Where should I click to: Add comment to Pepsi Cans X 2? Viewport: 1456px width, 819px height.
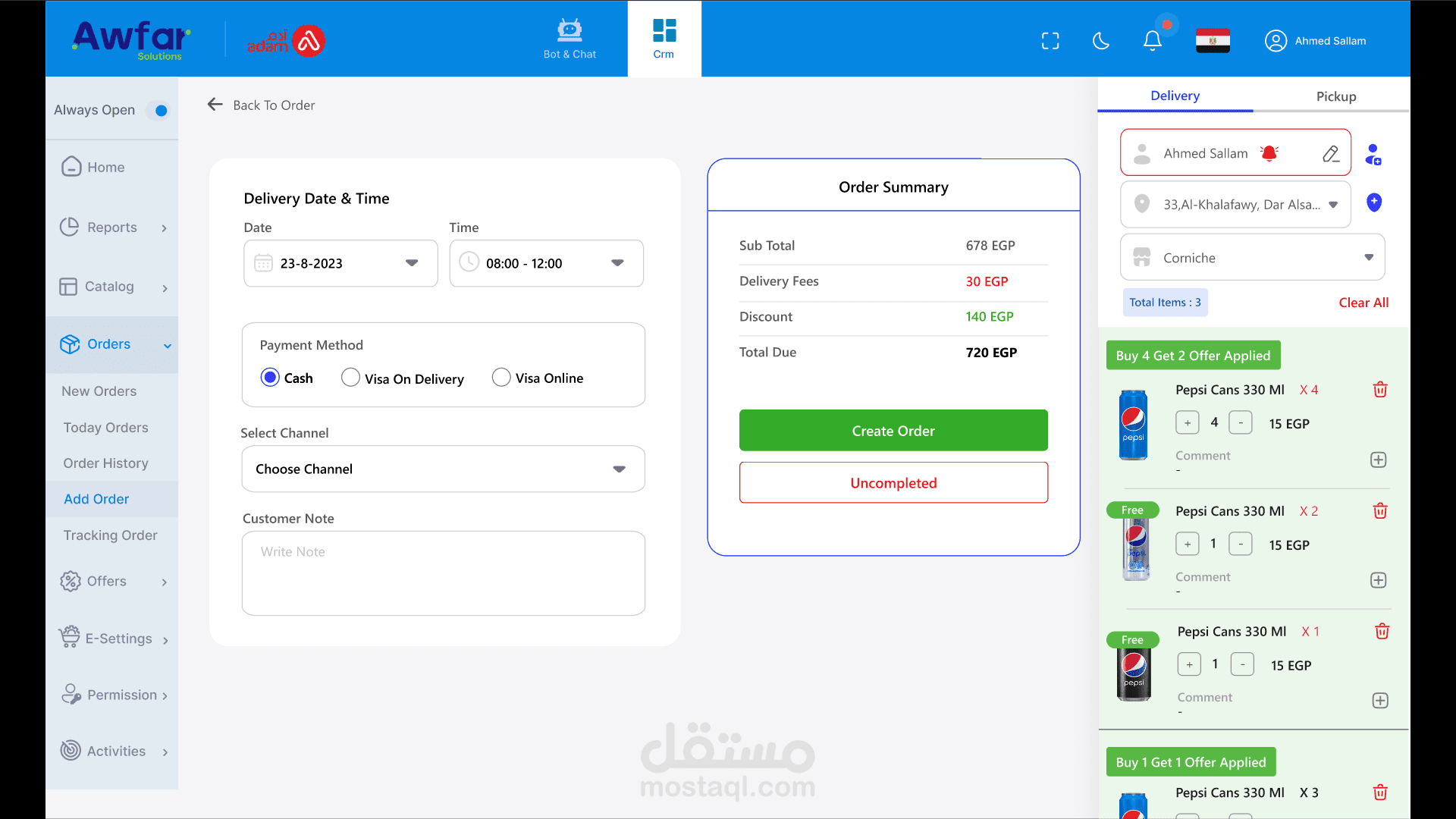tap(1379, 580)
